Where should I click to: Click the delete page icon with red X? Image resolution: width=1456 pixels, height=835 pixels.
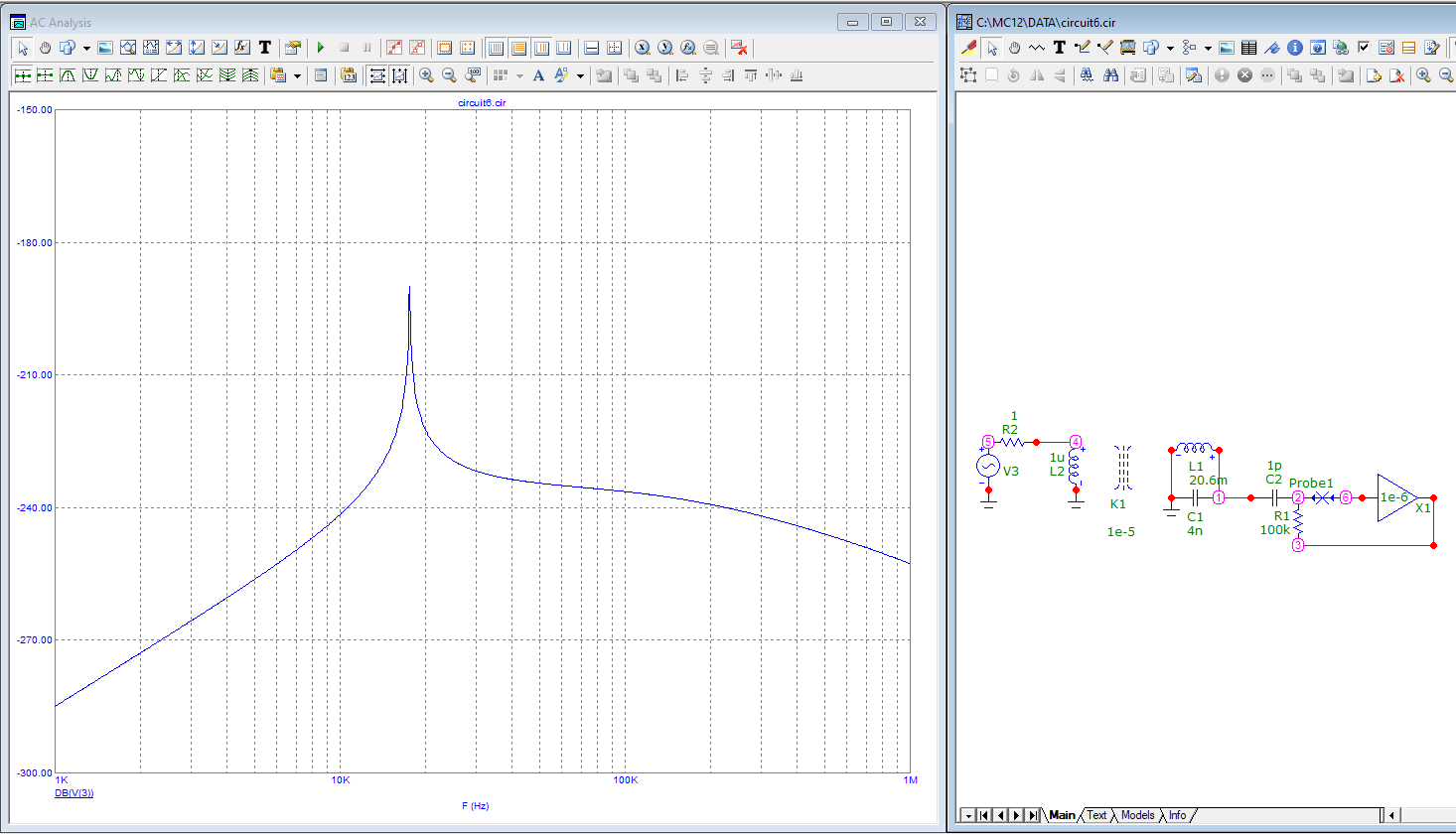(1397, 75)
